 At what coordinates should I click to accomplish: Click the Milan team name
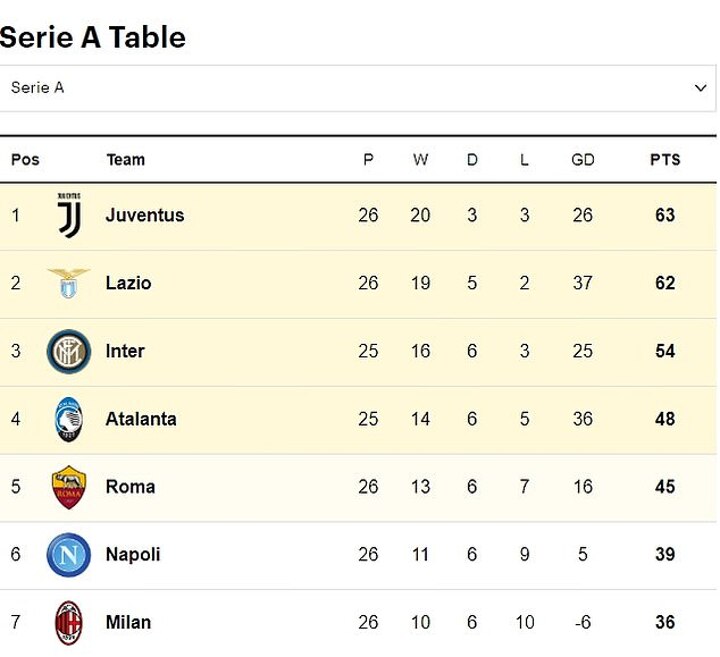(128, 622)
